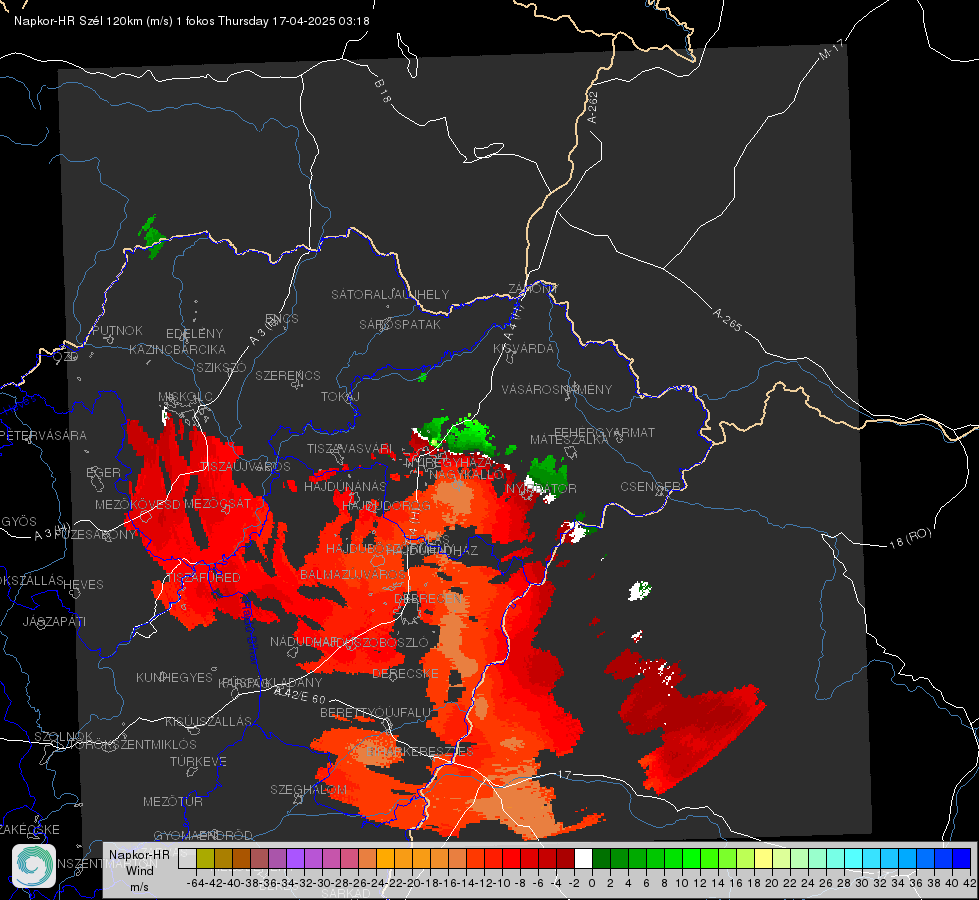Click the KUNHEGYES city label
The width and height of the screenshot is (979, 900).
click(174, 678)
